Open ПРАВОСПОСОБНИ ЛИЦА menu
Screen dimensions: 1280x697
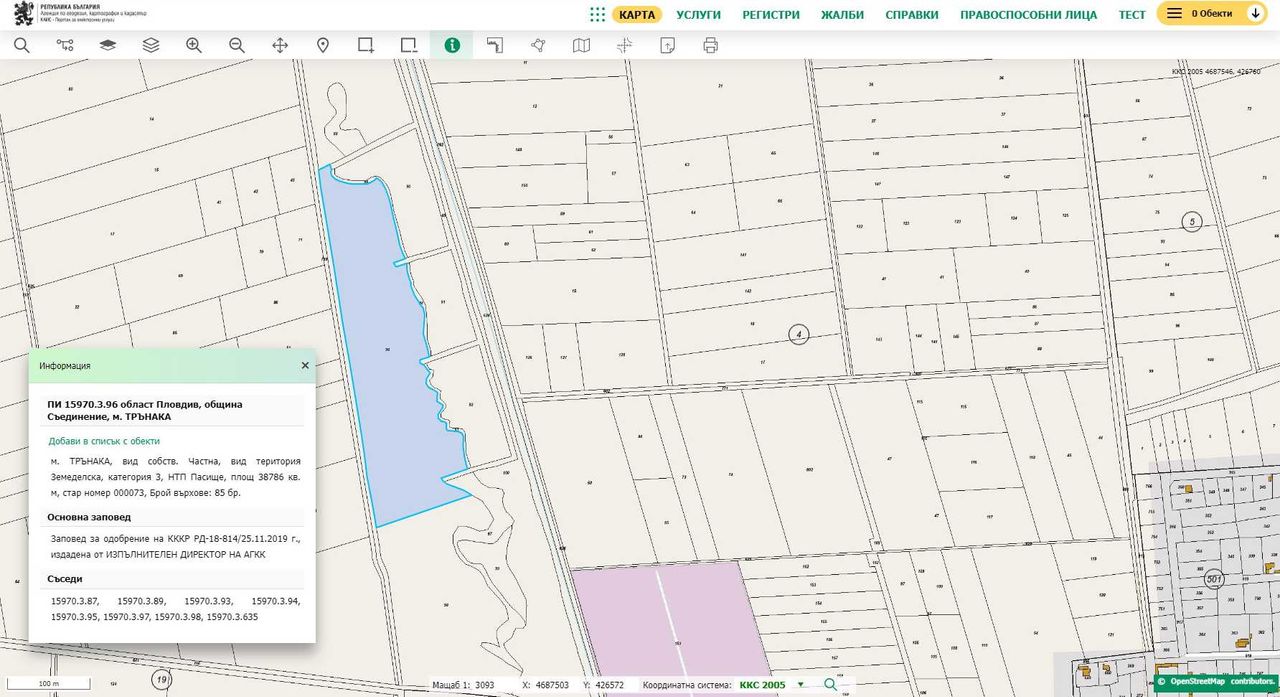tap(1028, 14)
